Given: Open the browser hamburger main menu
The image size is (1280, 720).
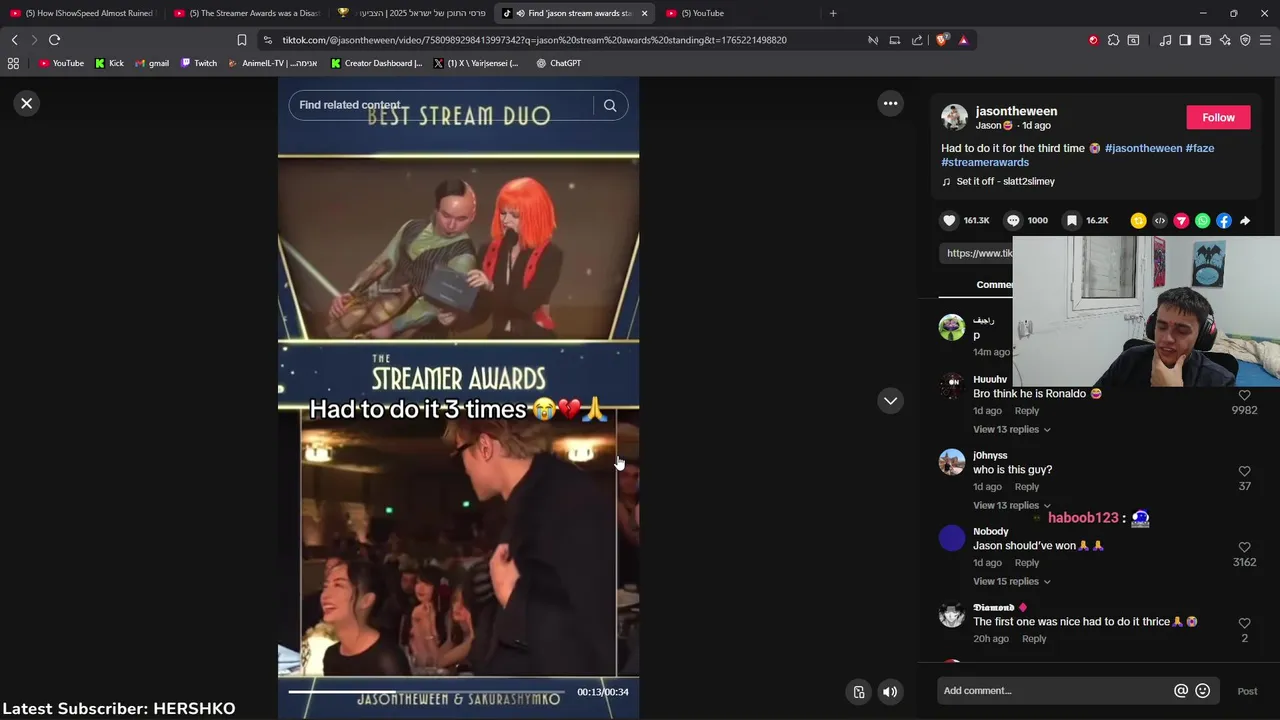Looking at the screenshot, I should click(1266, 40).
